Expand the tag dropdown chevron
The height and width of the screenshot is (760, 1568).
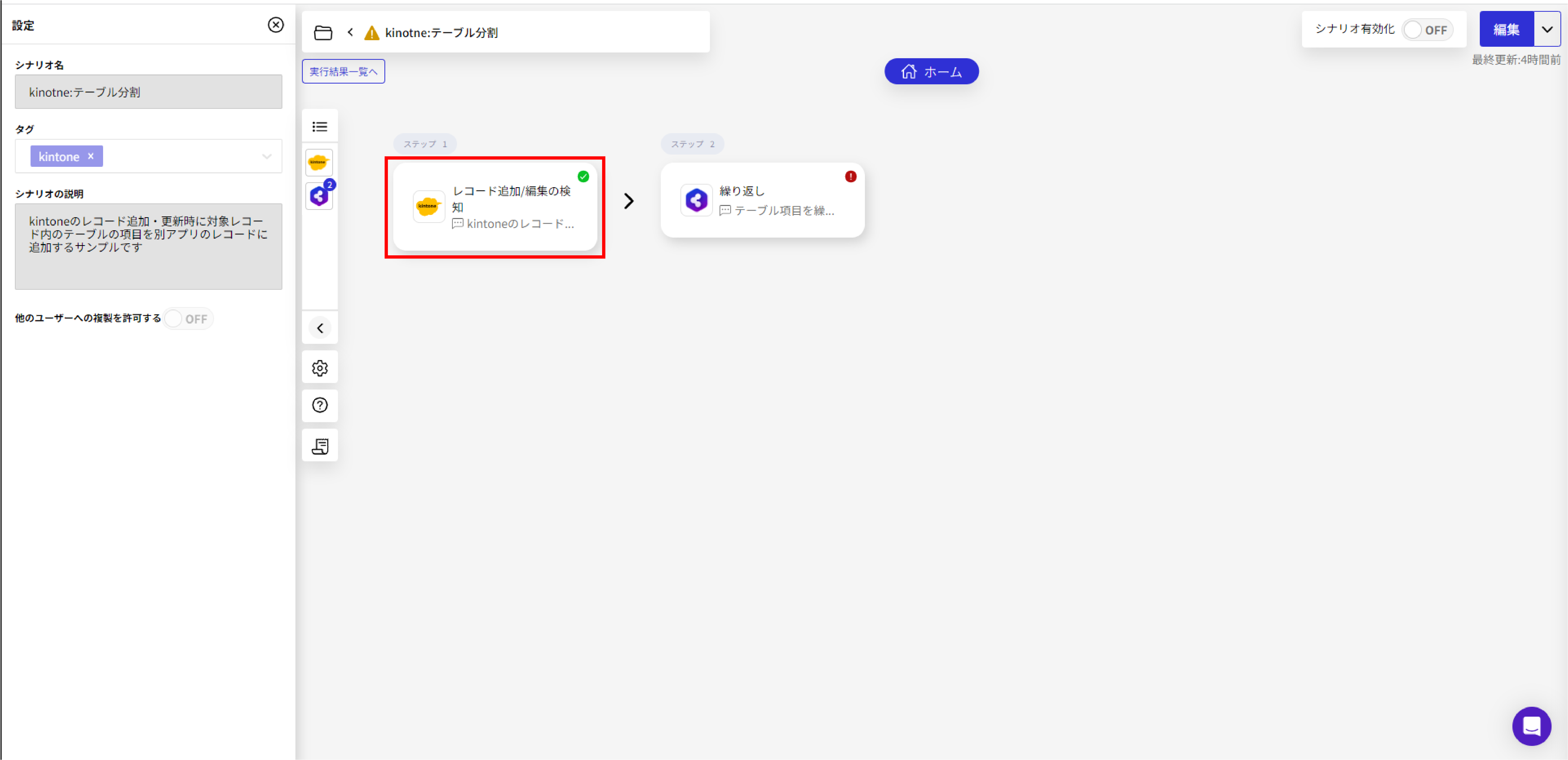coord(267,156)
